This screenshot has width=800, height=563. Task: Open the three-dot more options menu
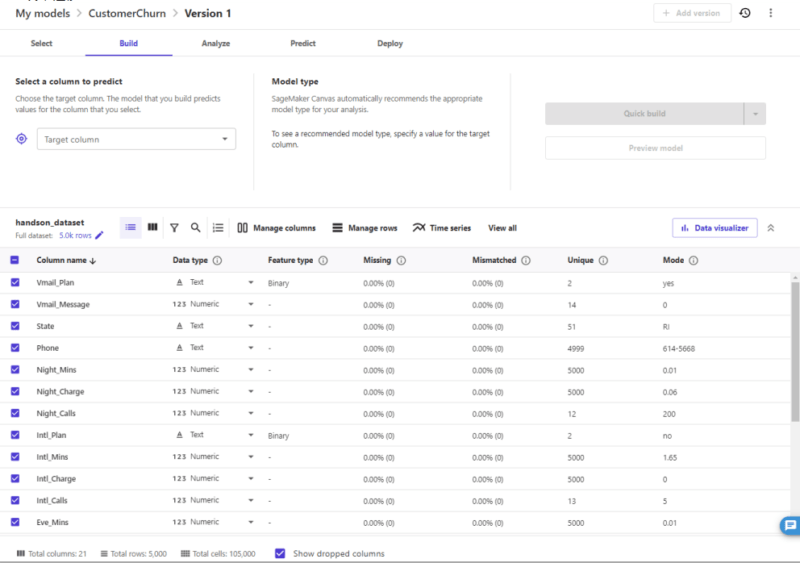770,13
